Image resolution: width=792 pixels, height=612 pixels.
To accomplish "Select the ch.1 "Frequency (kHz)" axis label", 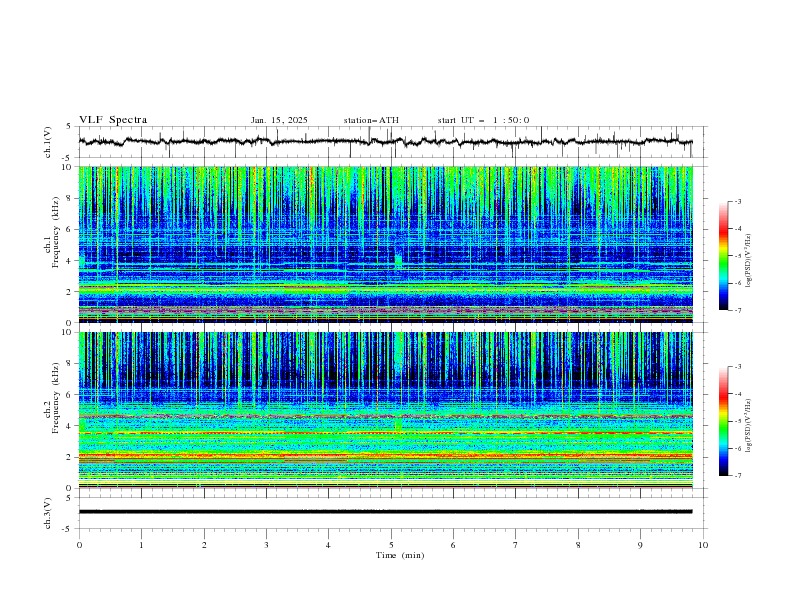I will [x=56, y=233].
